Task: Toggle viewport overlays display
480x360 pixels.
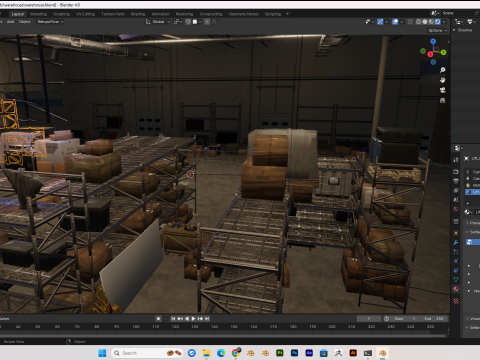Action: (395, 22)
